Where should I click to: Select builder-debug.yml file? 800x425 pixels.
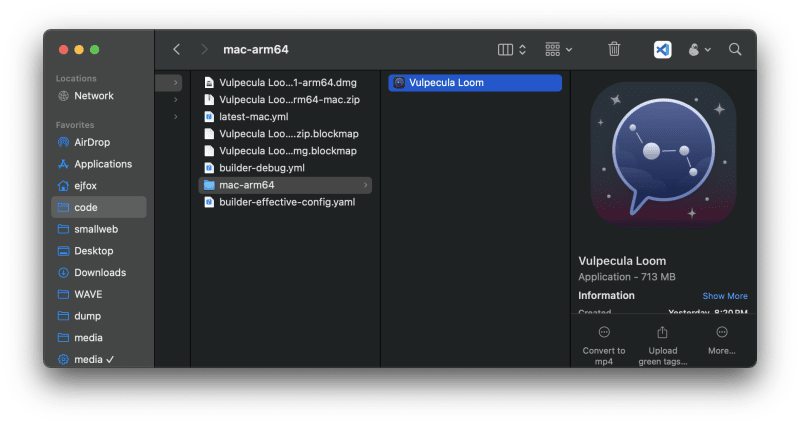[285, 168]
